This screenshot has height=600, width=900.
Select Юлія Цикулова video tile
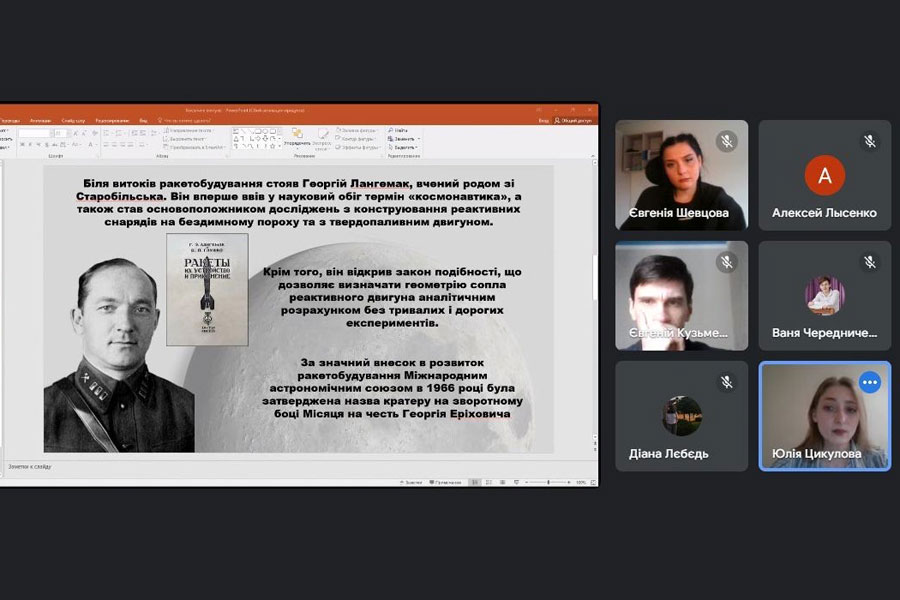pyautogui.click(x=825, y=416)
